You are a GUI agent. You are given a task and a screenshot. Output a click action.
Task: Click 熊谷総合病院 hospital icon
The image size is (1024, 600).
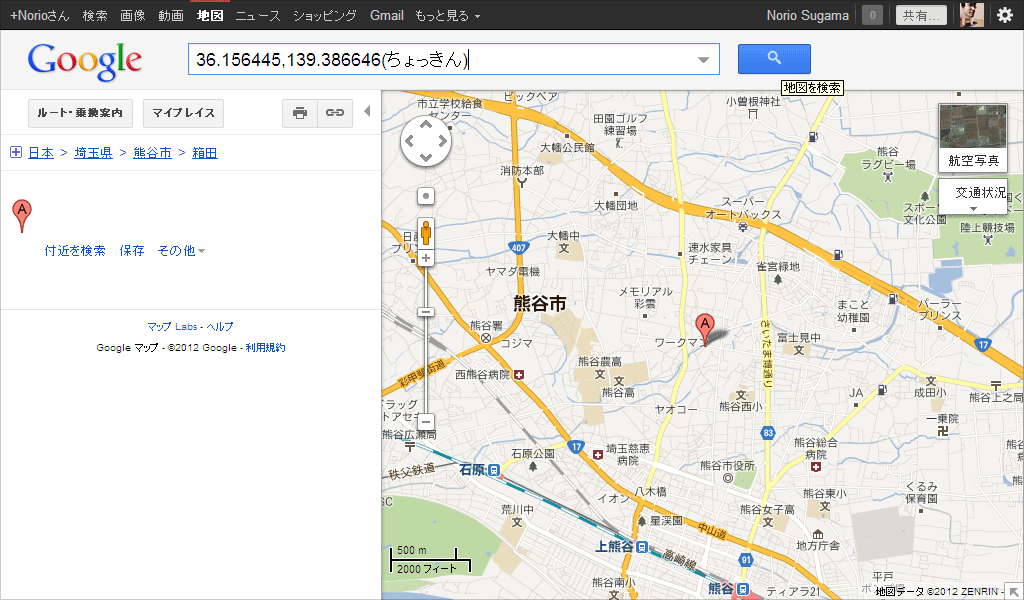pos(816,467)
